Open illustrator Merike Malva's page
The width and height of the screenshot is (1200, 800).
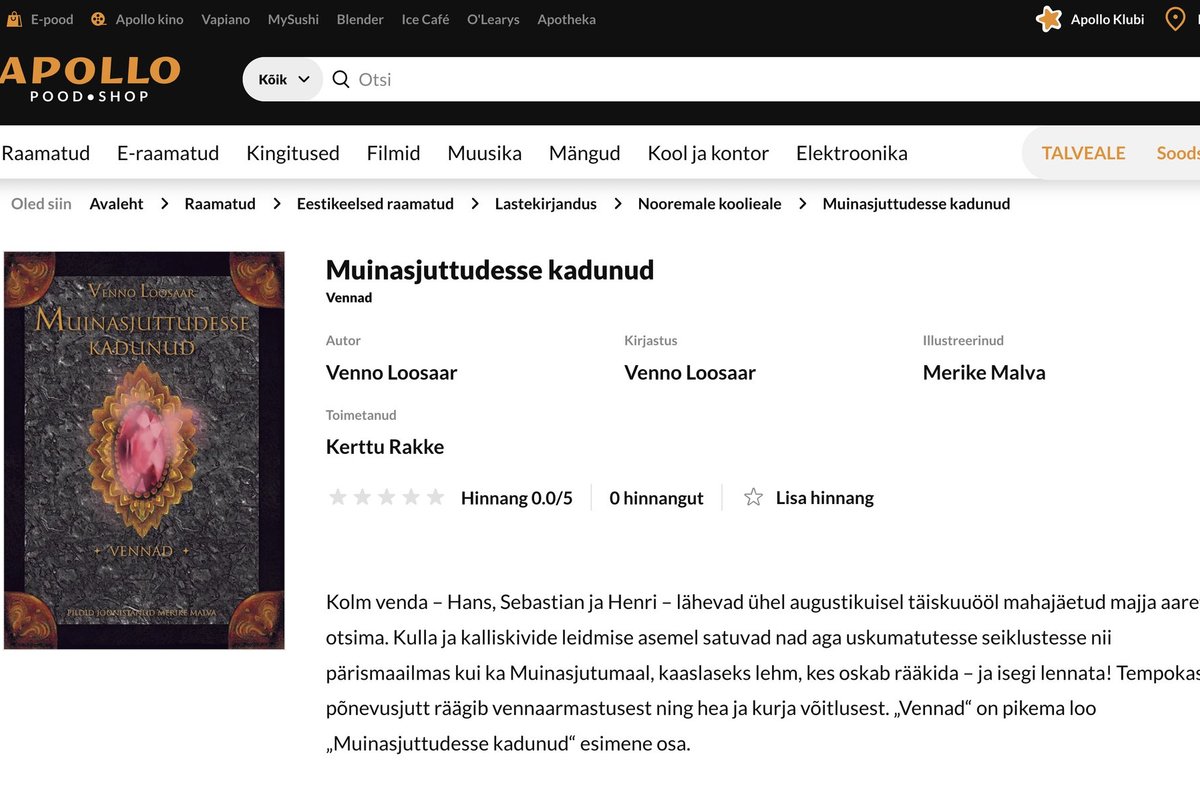tap(984, 371)
